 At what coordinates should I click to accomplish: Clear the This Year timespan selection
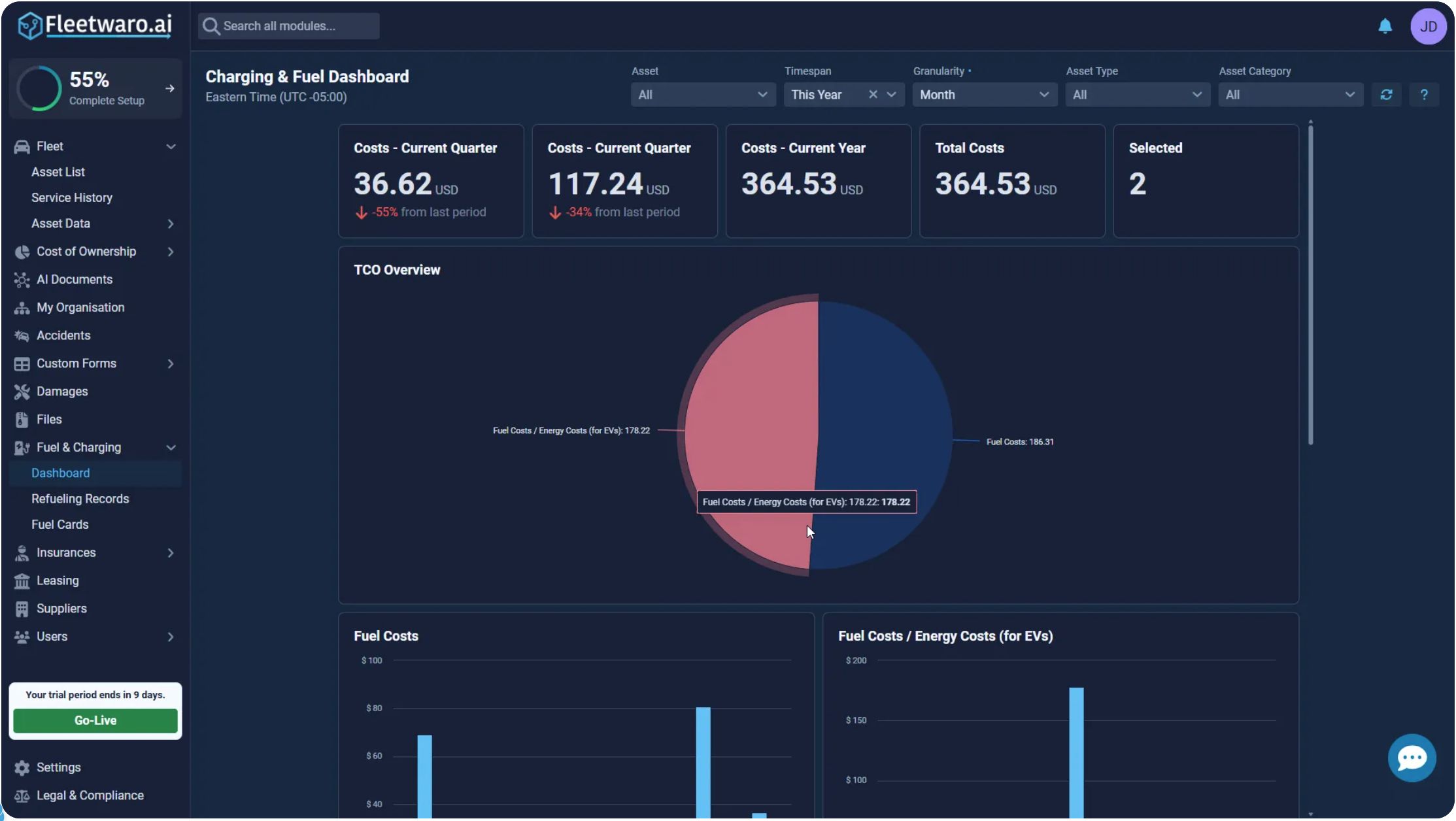coord(873,95)
